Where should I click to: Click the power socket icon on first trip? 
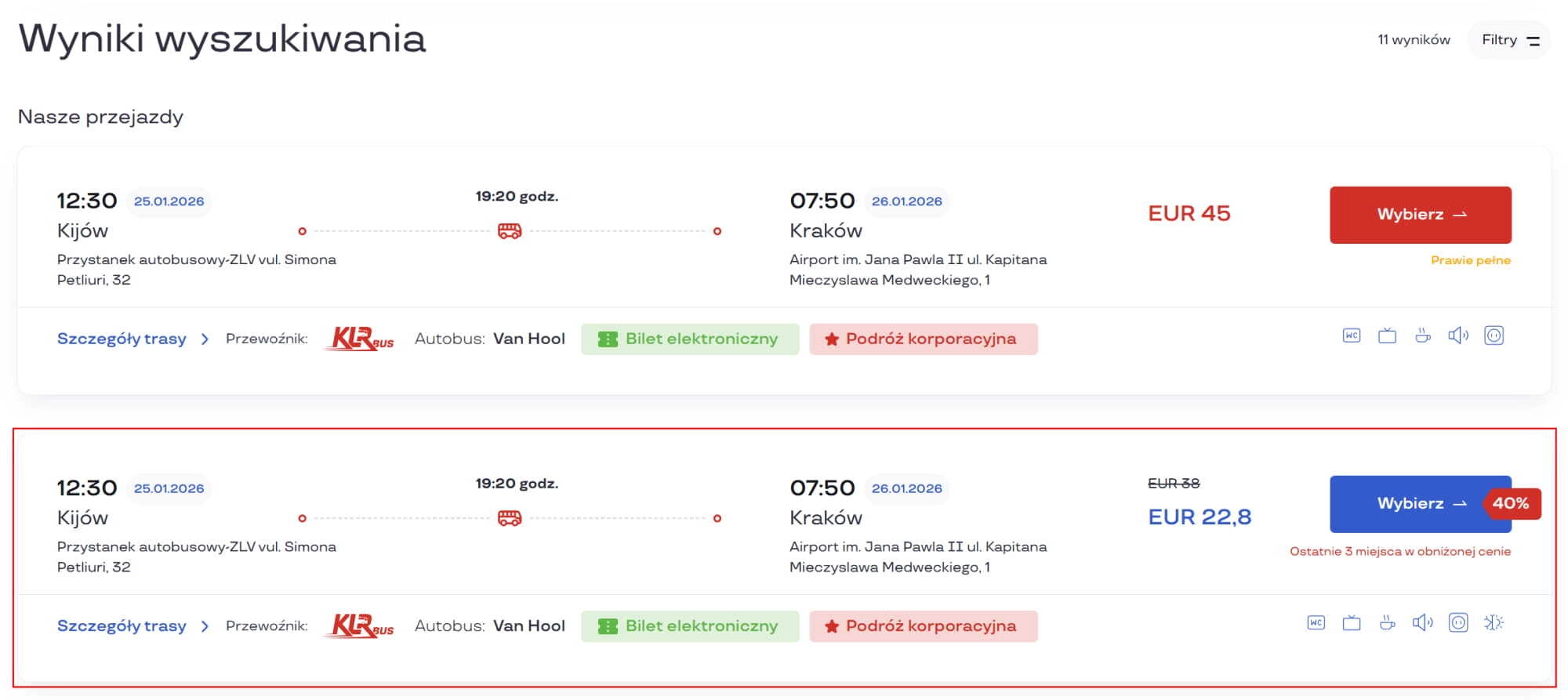click(x=1494, y=336)
